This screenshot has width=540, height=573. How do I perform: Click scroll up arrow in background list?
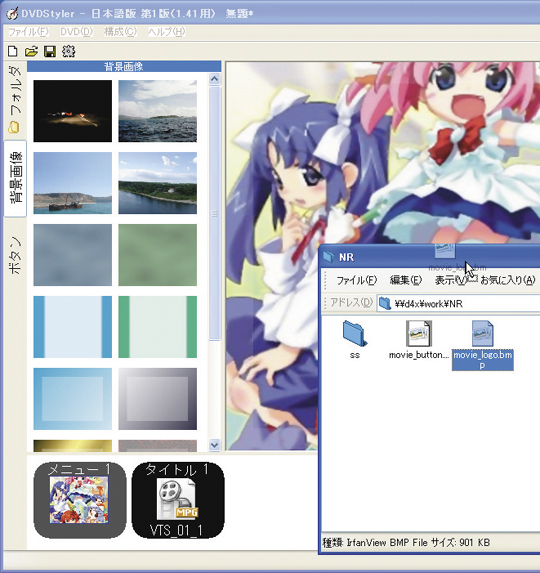tap(214, 79)
